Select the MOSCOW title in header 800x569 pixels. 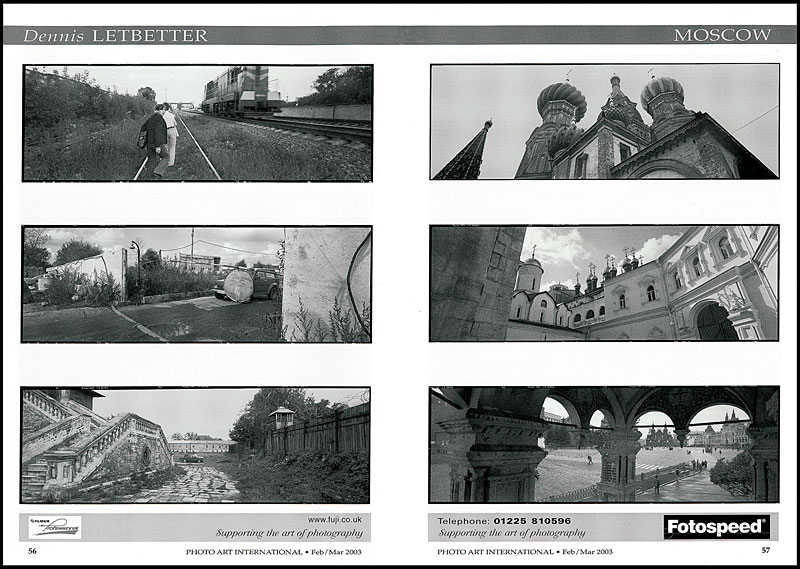(x=722, y=35)
